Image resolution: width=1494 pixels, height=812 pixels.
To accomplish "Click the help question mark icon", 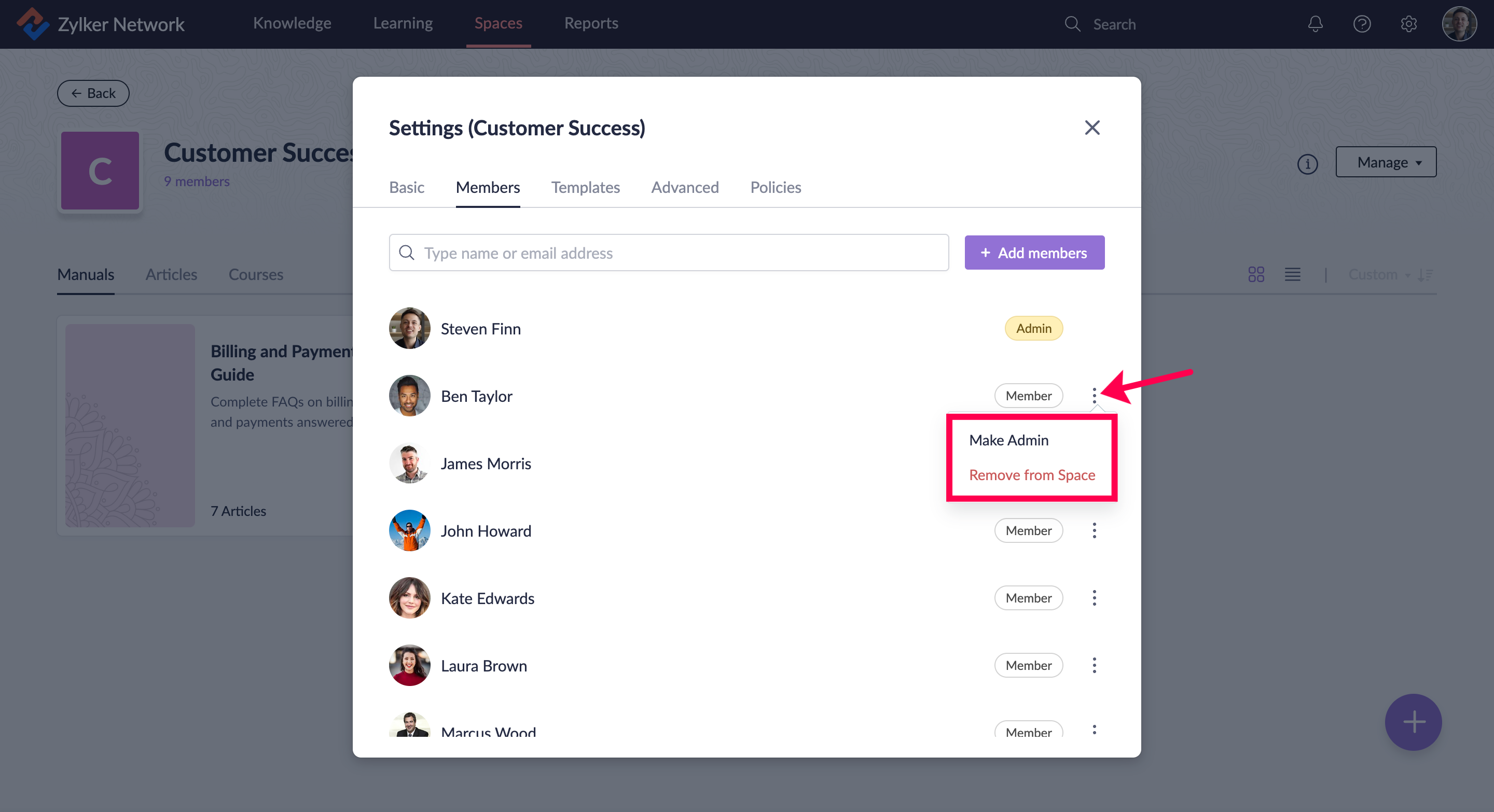I will [x=1361, y=24].
